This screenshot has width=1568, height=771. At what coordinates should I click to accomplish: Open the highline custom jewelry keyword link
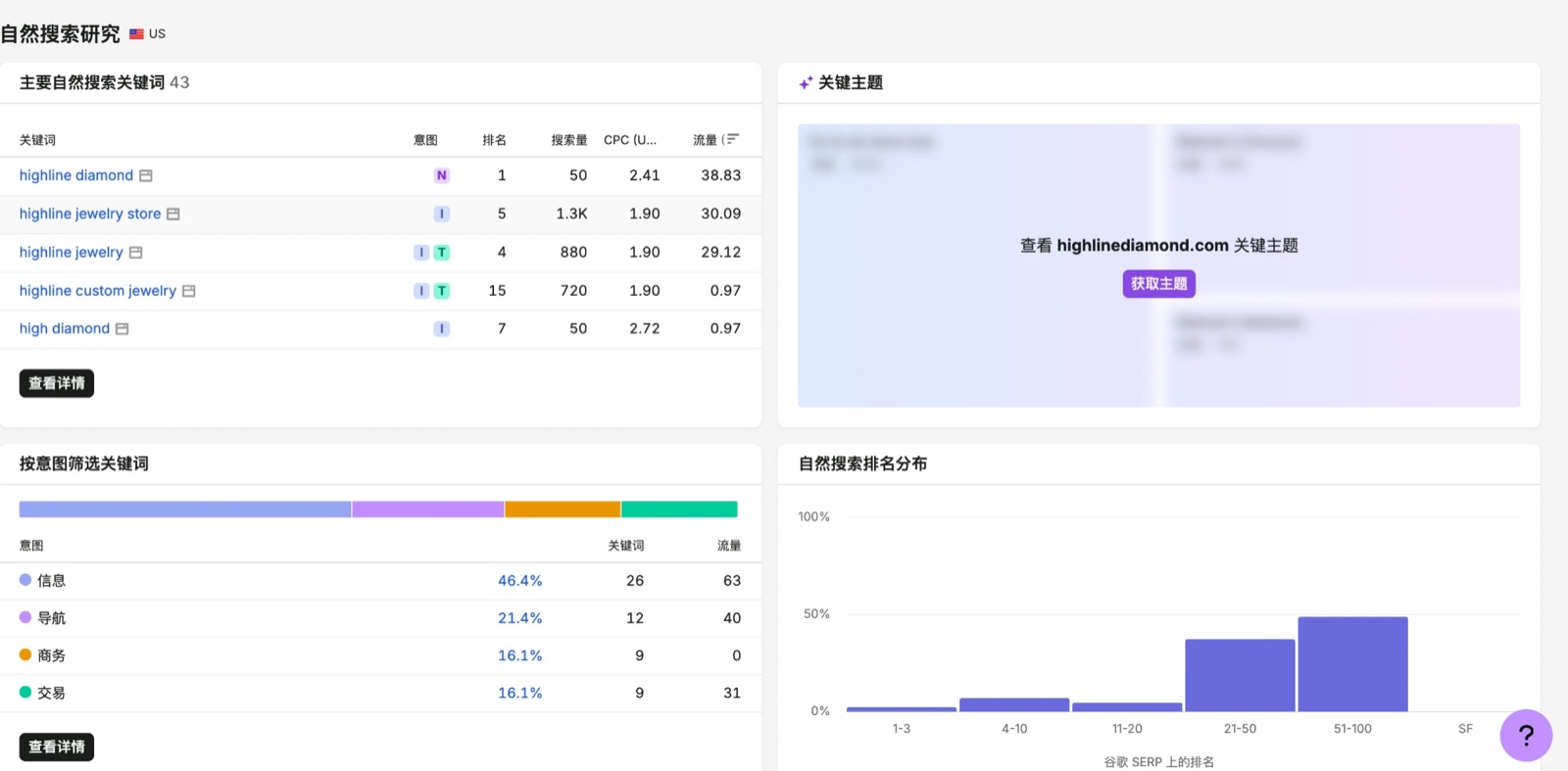pyautogui.click(x=98, y=291)
